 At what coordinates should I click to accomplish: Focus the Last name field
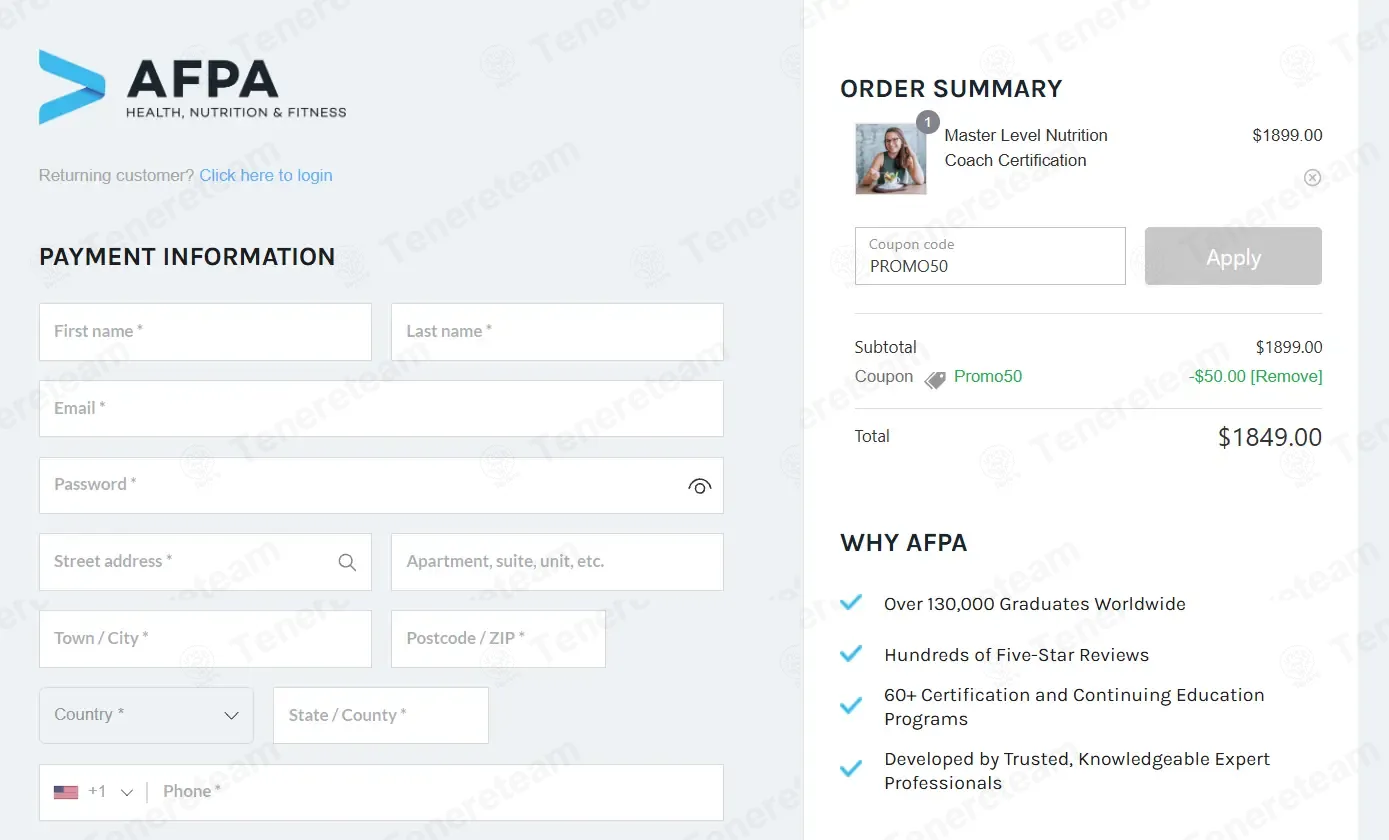coord(557,332)
